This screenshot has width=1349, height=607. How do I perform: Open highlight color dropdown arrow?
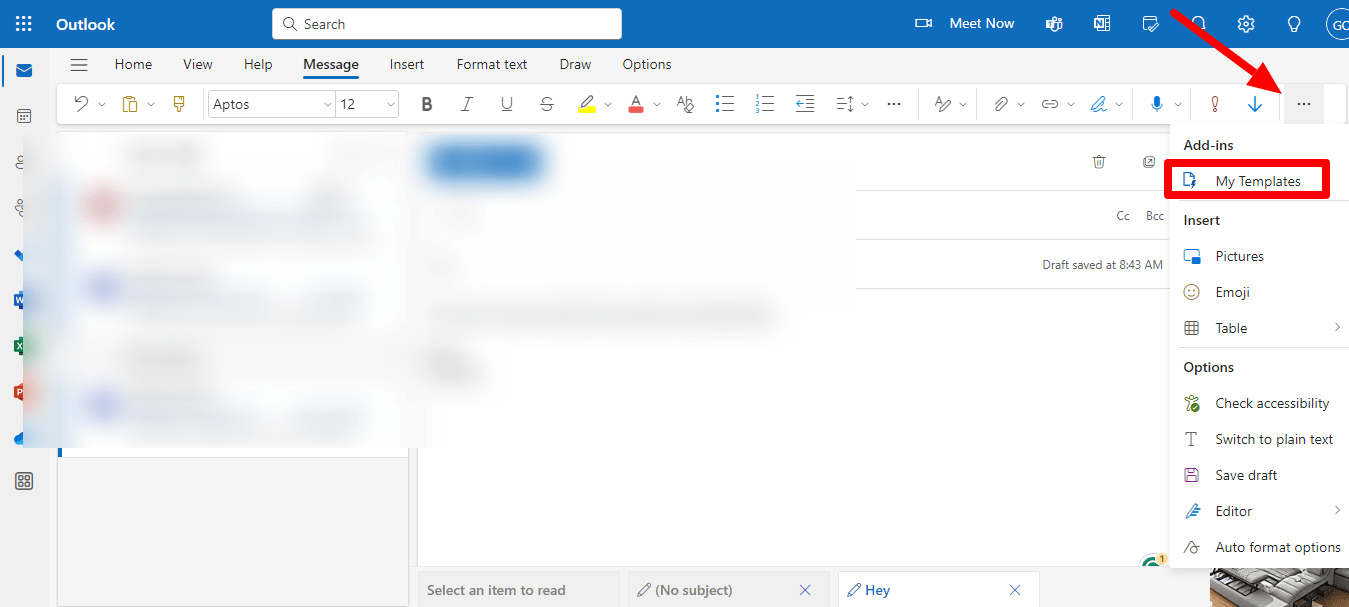point(608,104)
